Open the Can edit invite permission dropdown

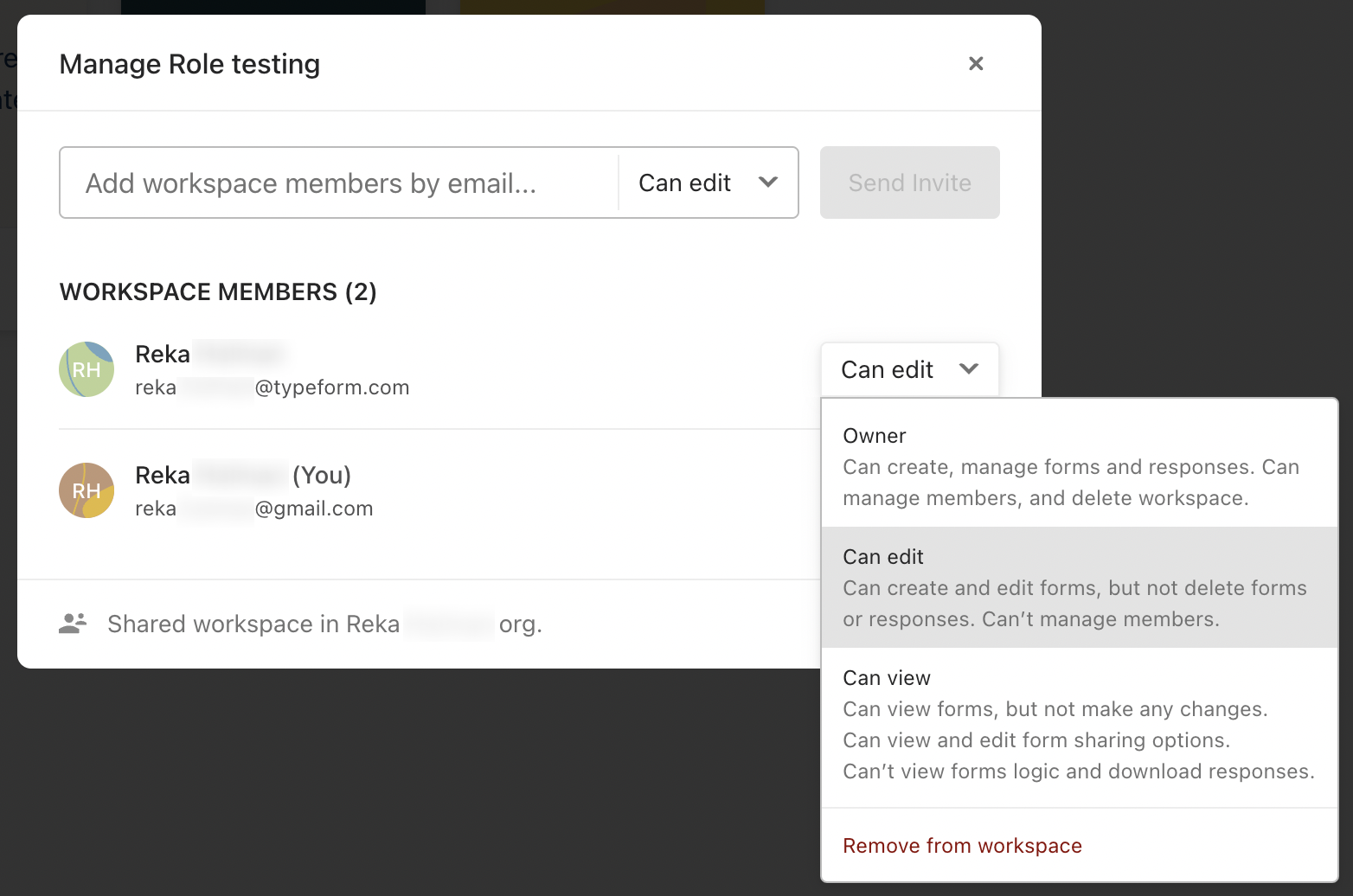(708, 182)
